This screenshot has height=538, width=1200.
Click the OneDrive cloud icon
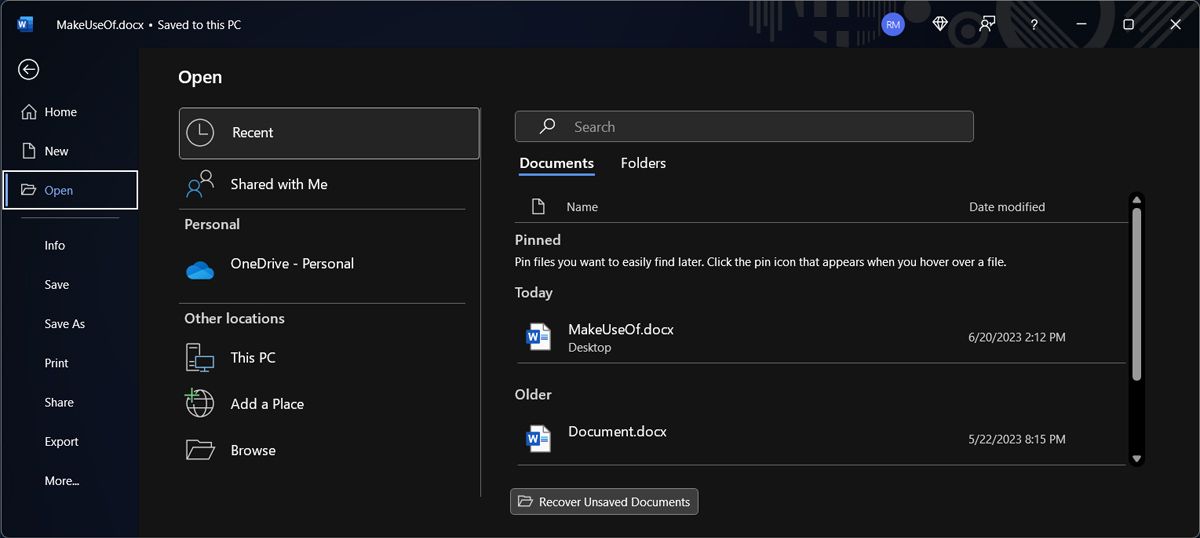200,269
